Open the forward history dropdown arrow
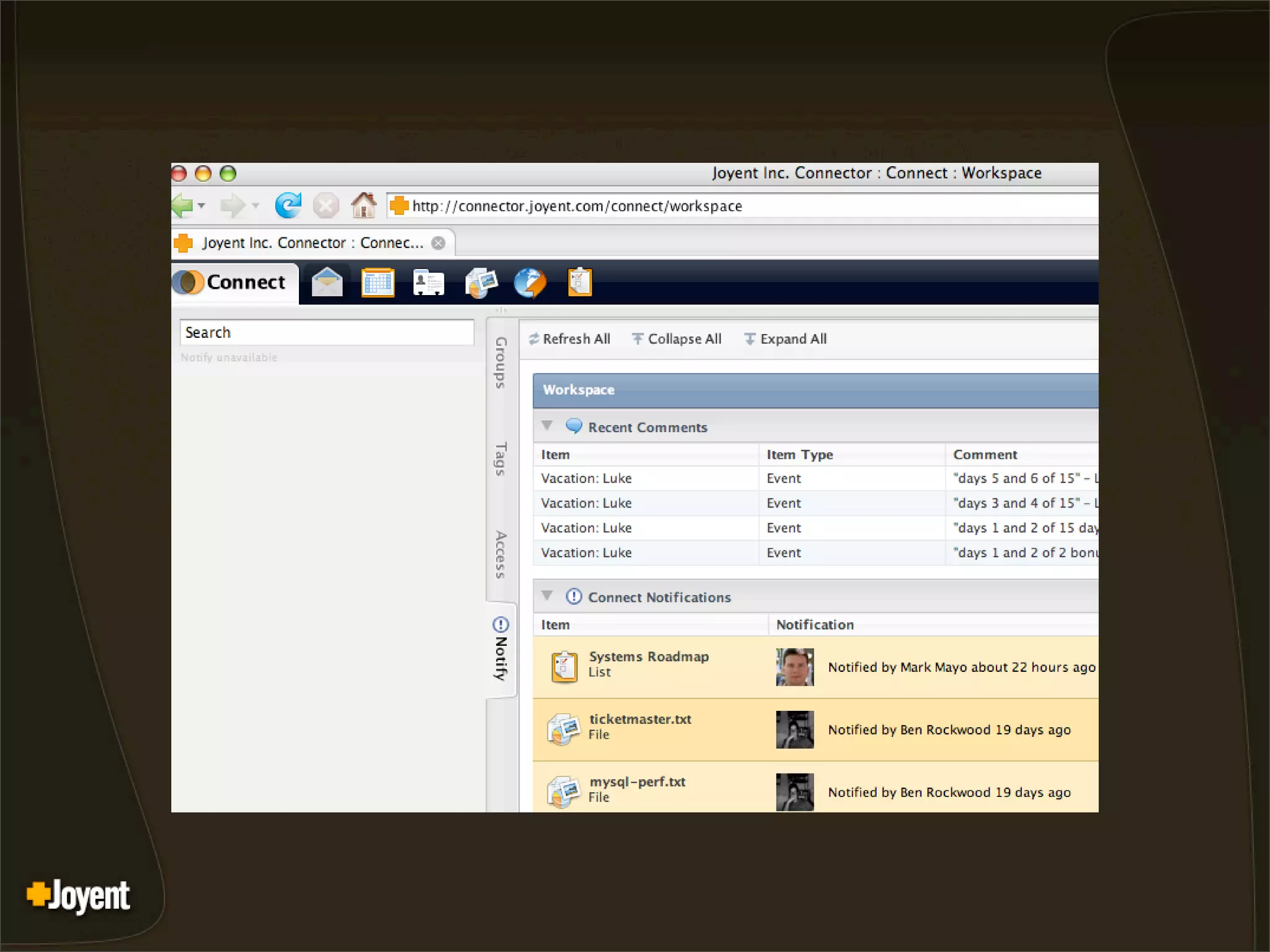The width and height of the screenshot is (1270, 952). [255, 206]
